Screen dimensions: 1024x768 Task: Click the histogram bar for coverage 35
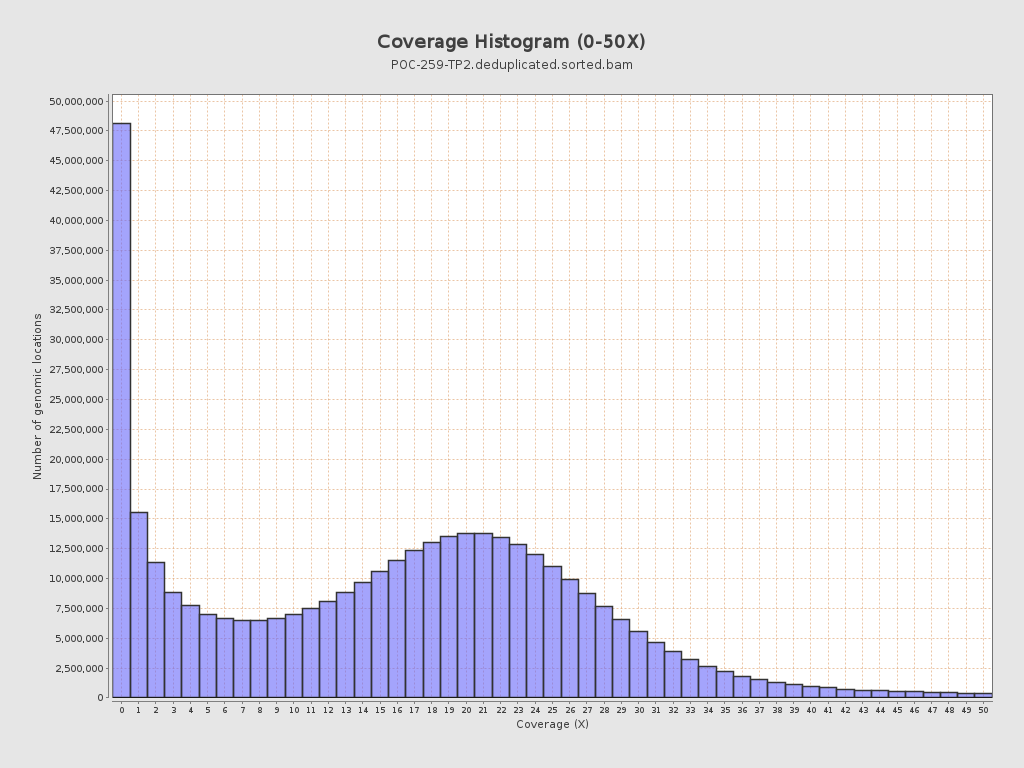pos(725,685)
